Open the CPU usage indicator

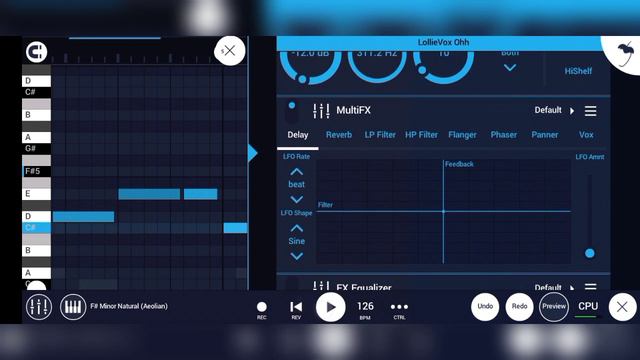(588, 308)
